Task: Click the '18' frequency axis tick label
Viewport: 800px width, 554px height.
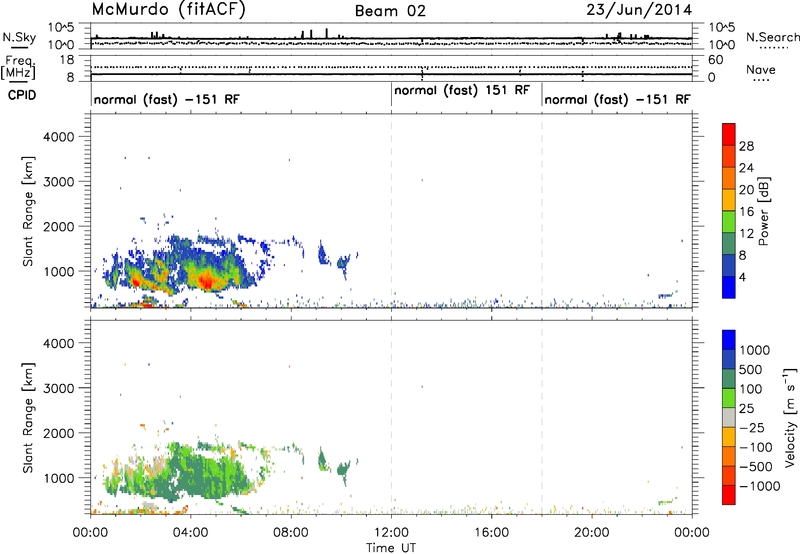Action: [67, 60]
